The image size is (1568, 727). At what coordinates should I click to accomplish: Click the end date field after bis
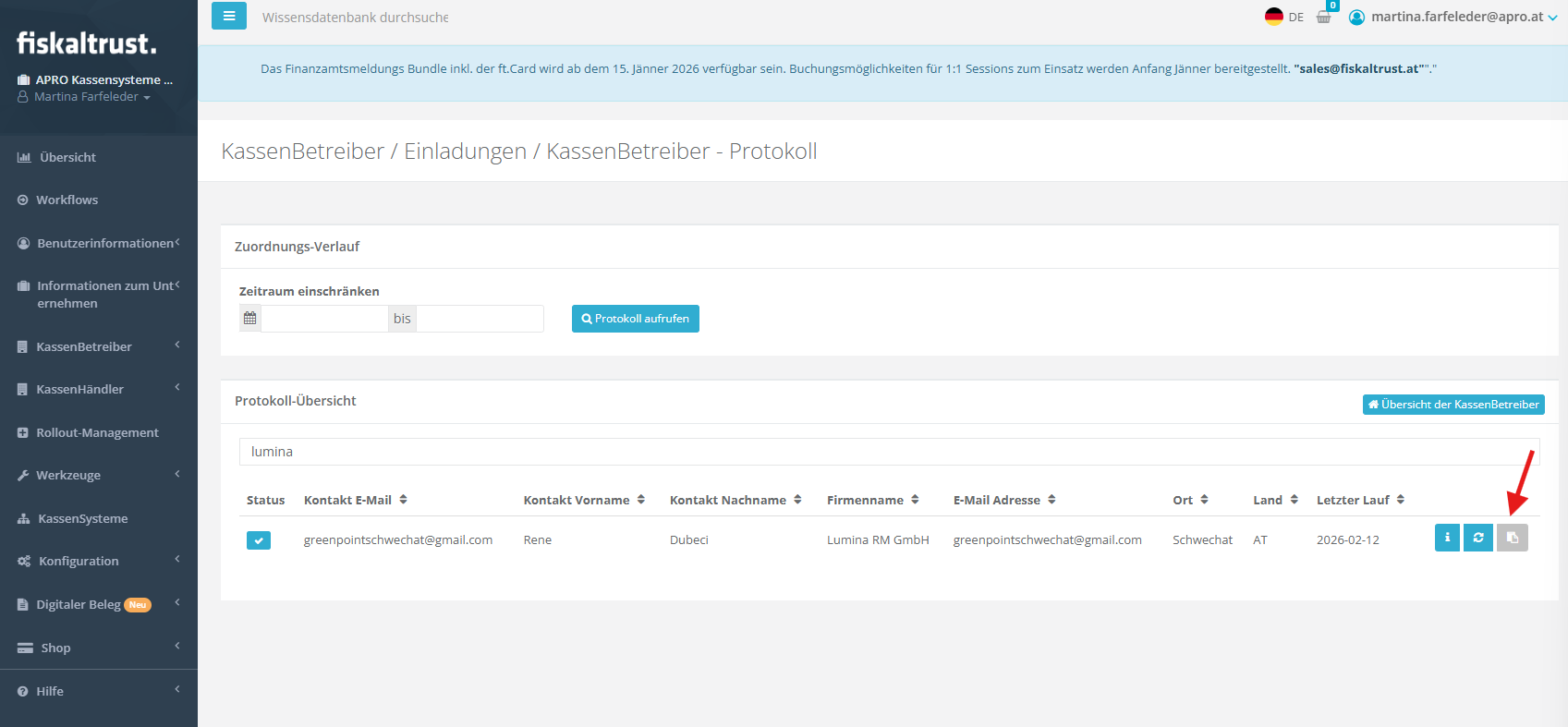(x=480, y=319)
